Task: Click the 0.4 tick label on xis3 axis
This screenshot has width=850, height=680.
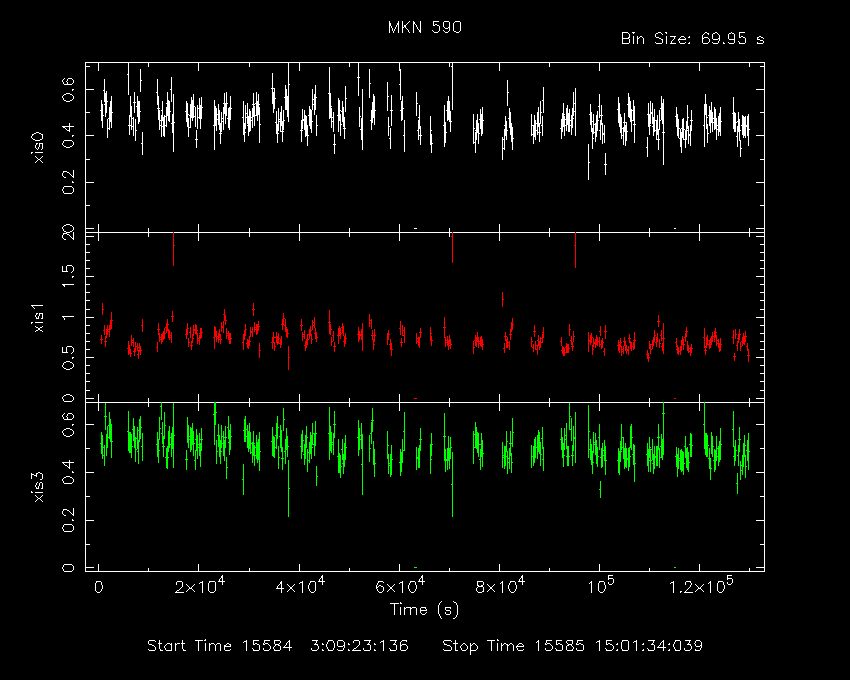Action: 68,473
